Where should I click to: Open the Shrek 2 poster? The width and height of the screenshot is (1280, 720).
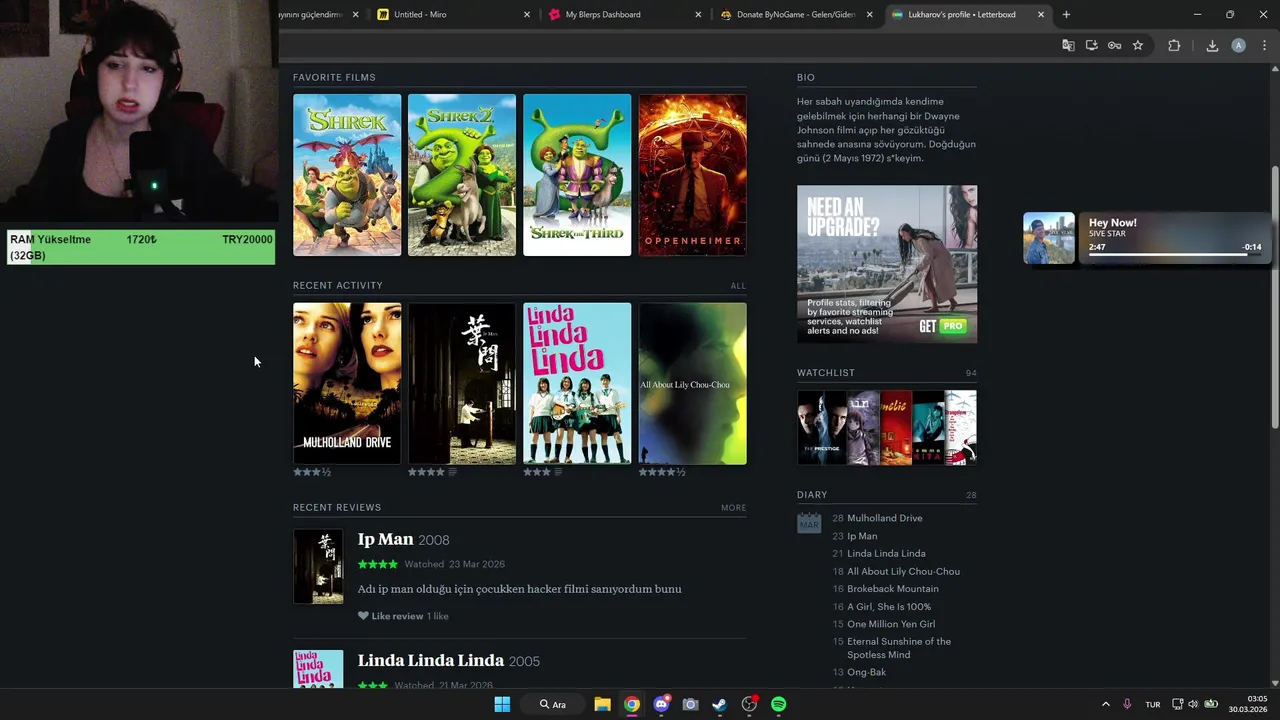[x=462, y=175]
